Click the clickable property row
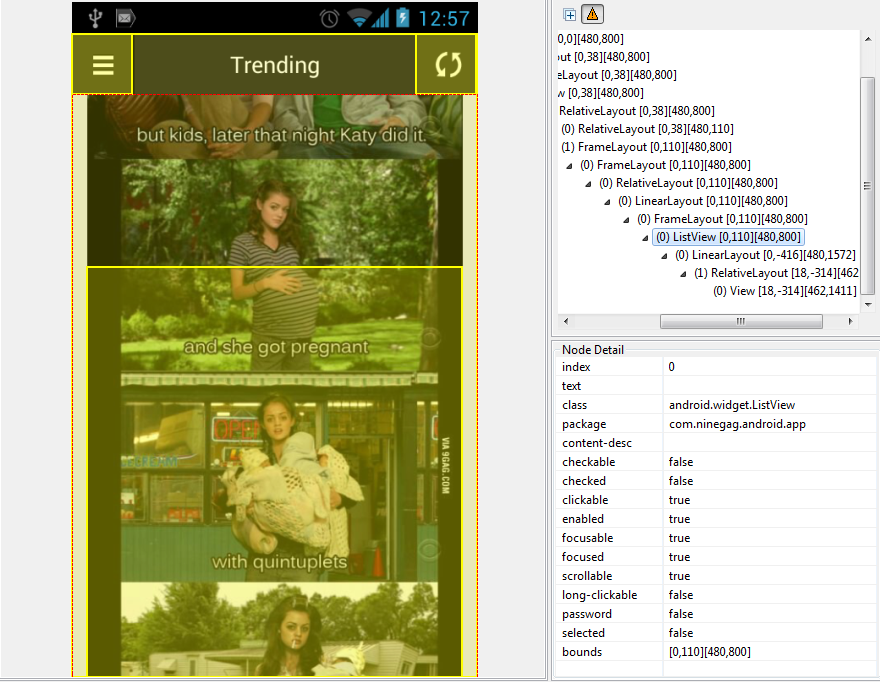The width and height of the screenshot is (880, 682). (x=716, y=500)
